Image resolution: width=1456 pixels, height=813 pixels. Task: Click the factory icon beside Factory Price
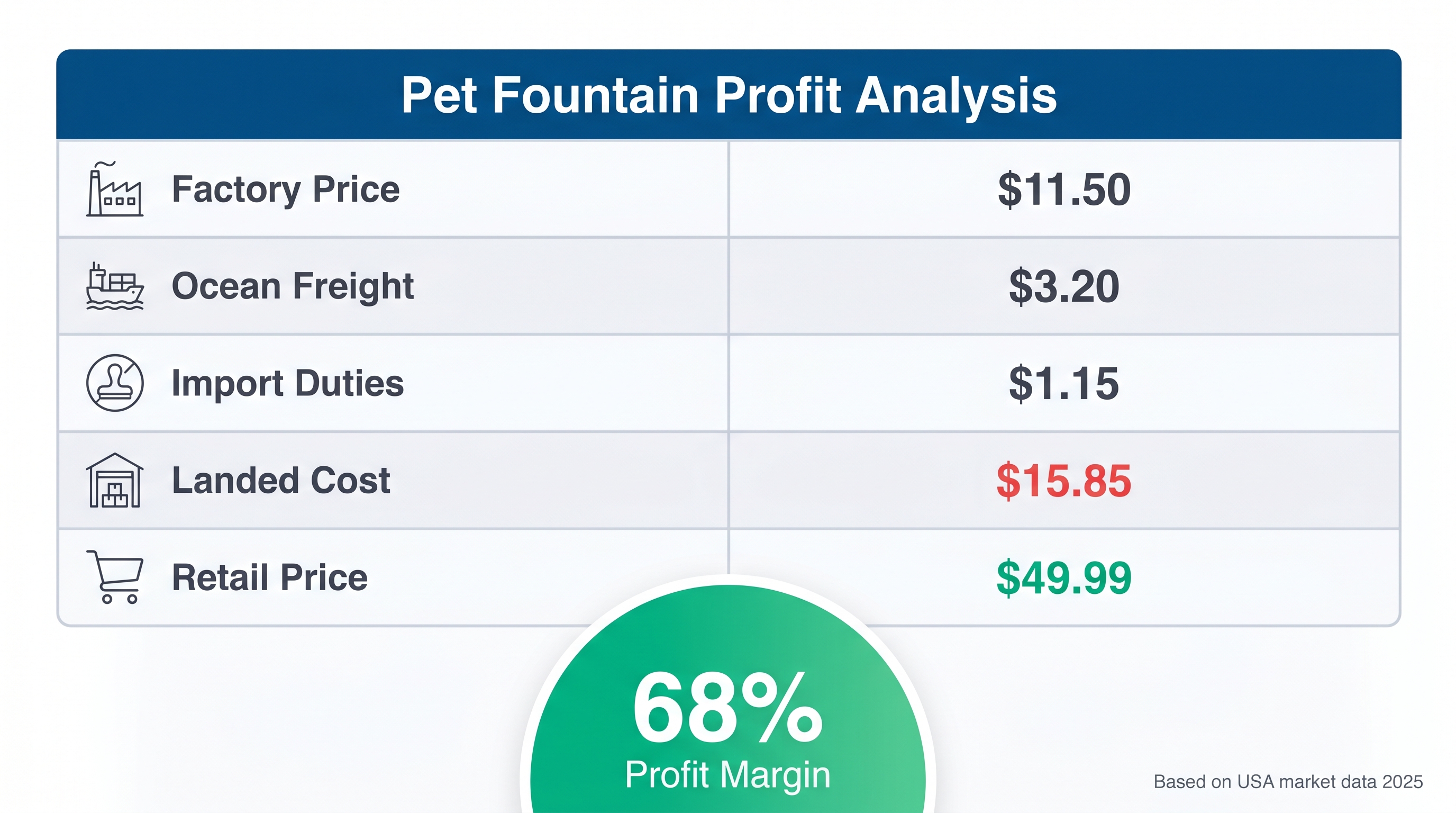tap(115, 189)
